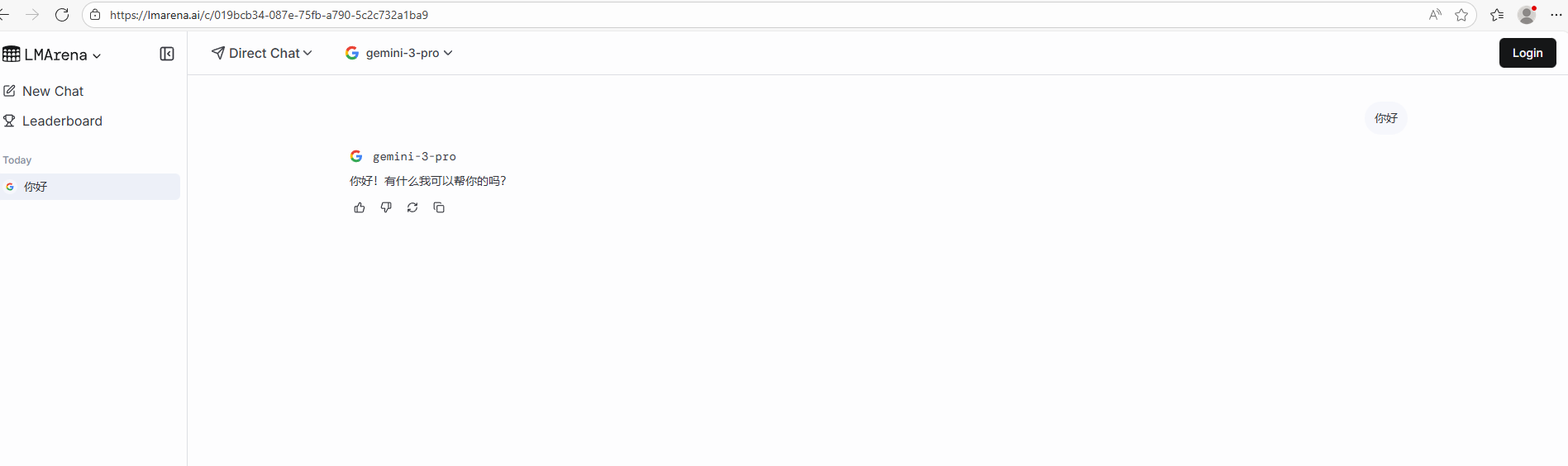
Task: Start a New Chat
Action: 44,91
